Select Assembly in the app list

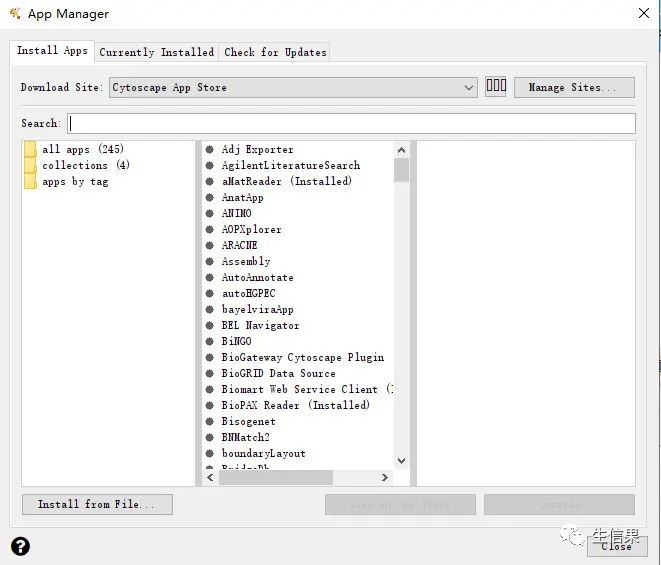click(246, 261)
